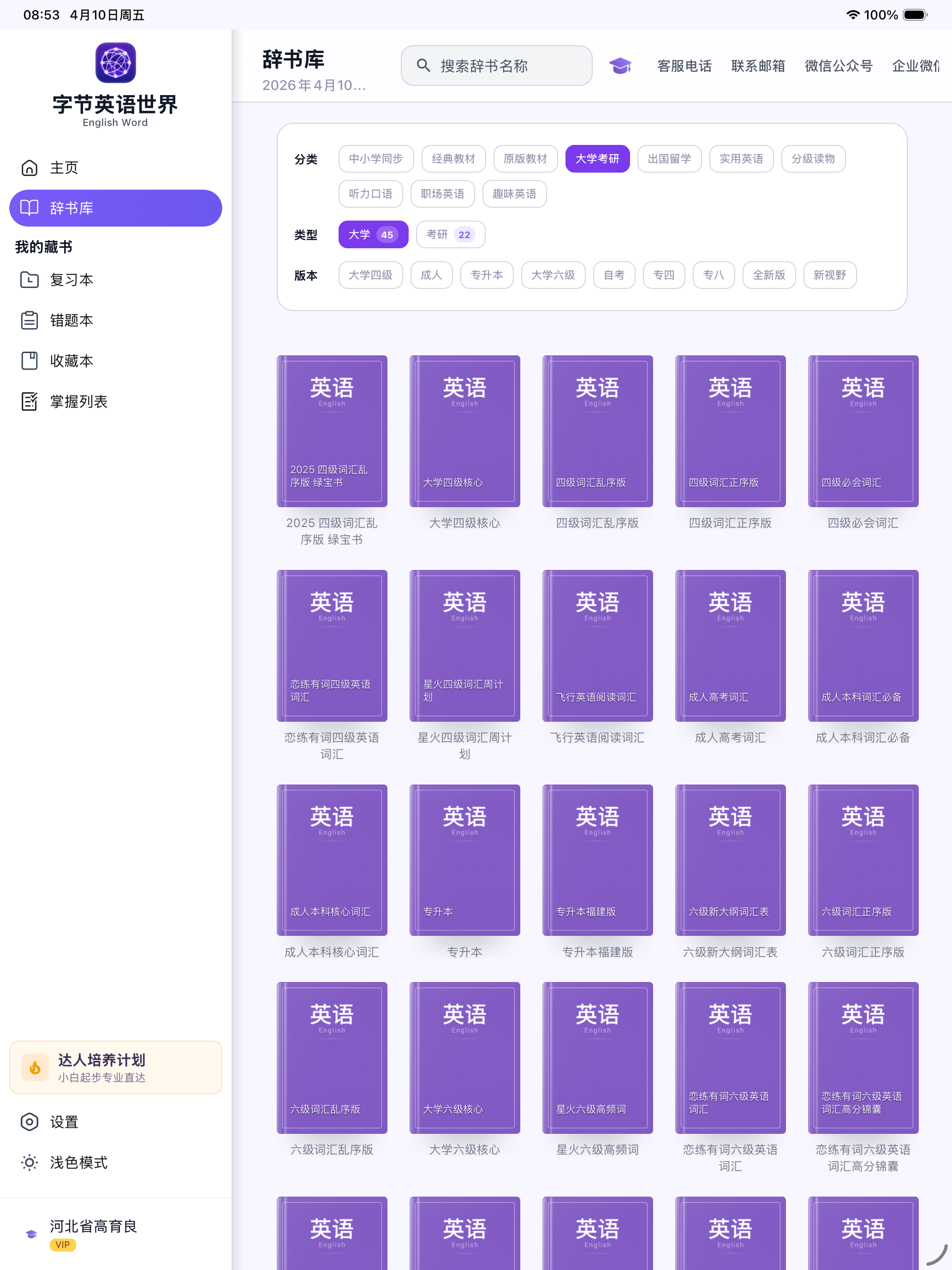
Task: Filter by 成人 version
Action: (x=432, y=275)
